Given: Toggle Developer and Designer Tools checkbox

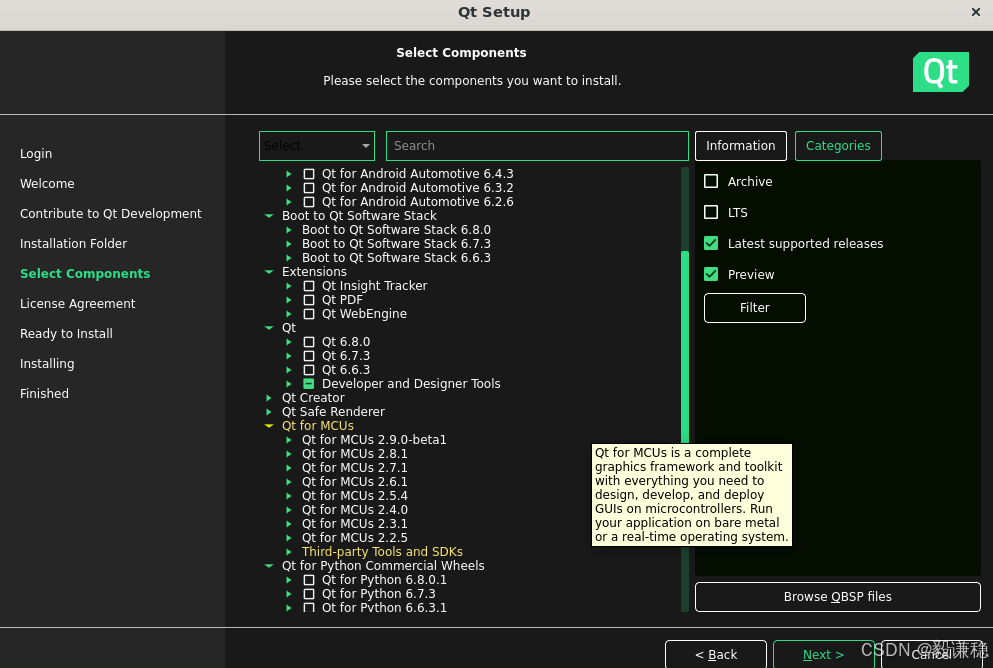Looking at the screenshot, I should click(309, 384).
